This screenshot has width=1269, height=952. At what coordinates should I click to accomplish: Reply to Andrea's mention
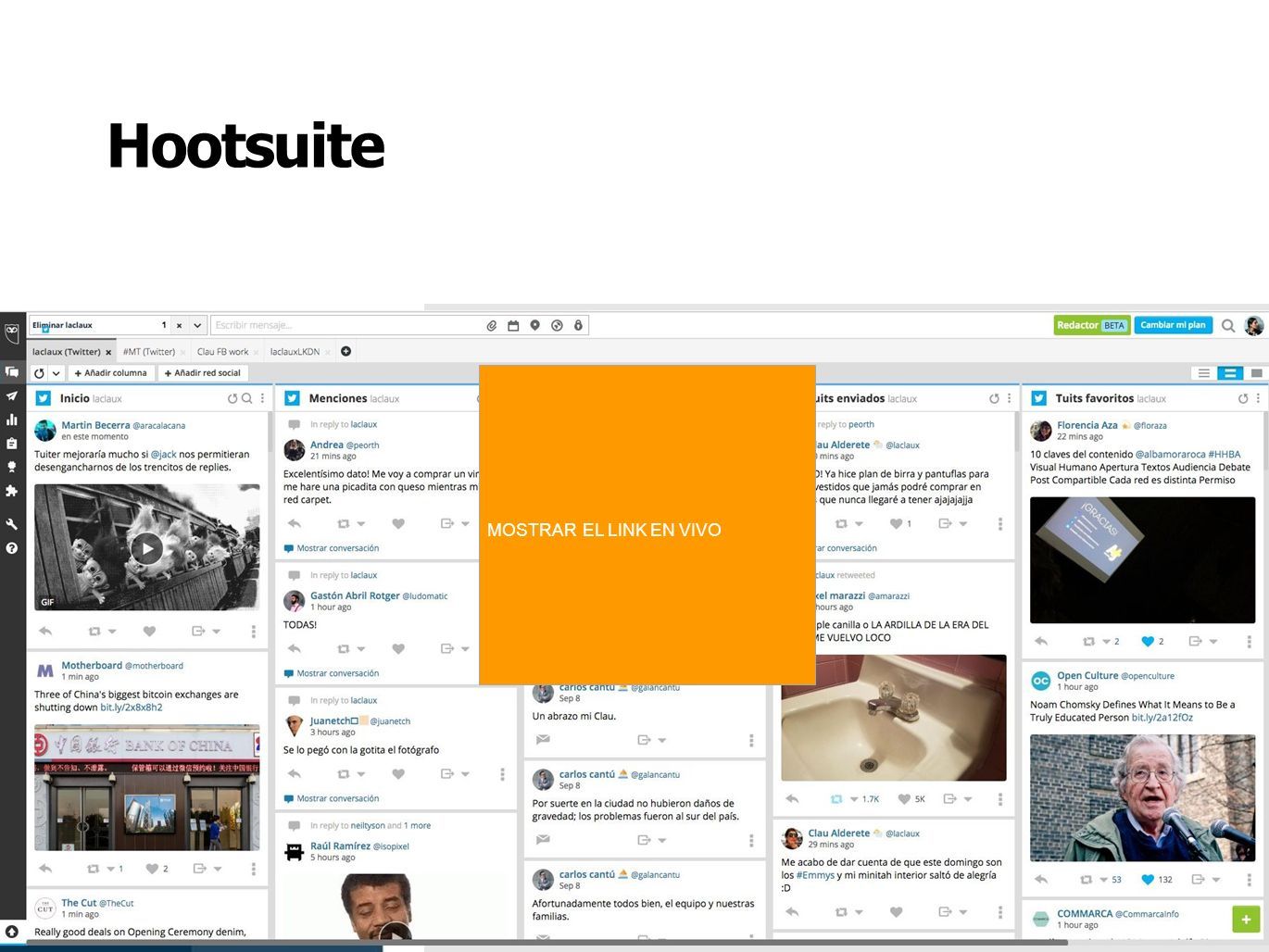tap(295, 524)
